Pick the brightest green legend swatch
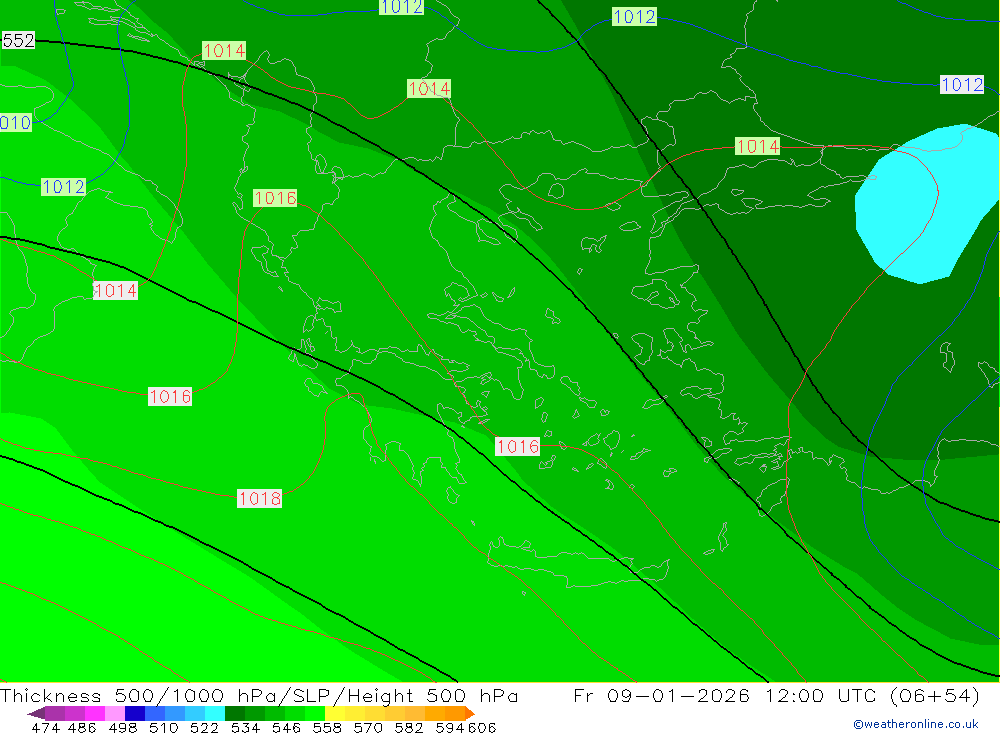 tap(315, 713)
